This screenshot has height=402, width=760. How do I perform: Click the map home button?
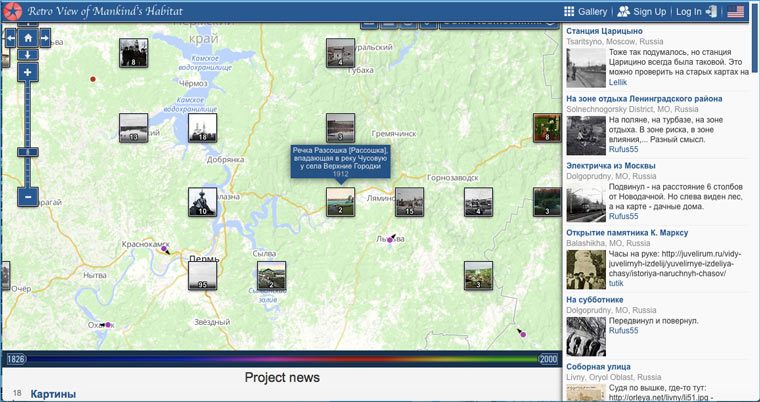[x=28, y=38]
